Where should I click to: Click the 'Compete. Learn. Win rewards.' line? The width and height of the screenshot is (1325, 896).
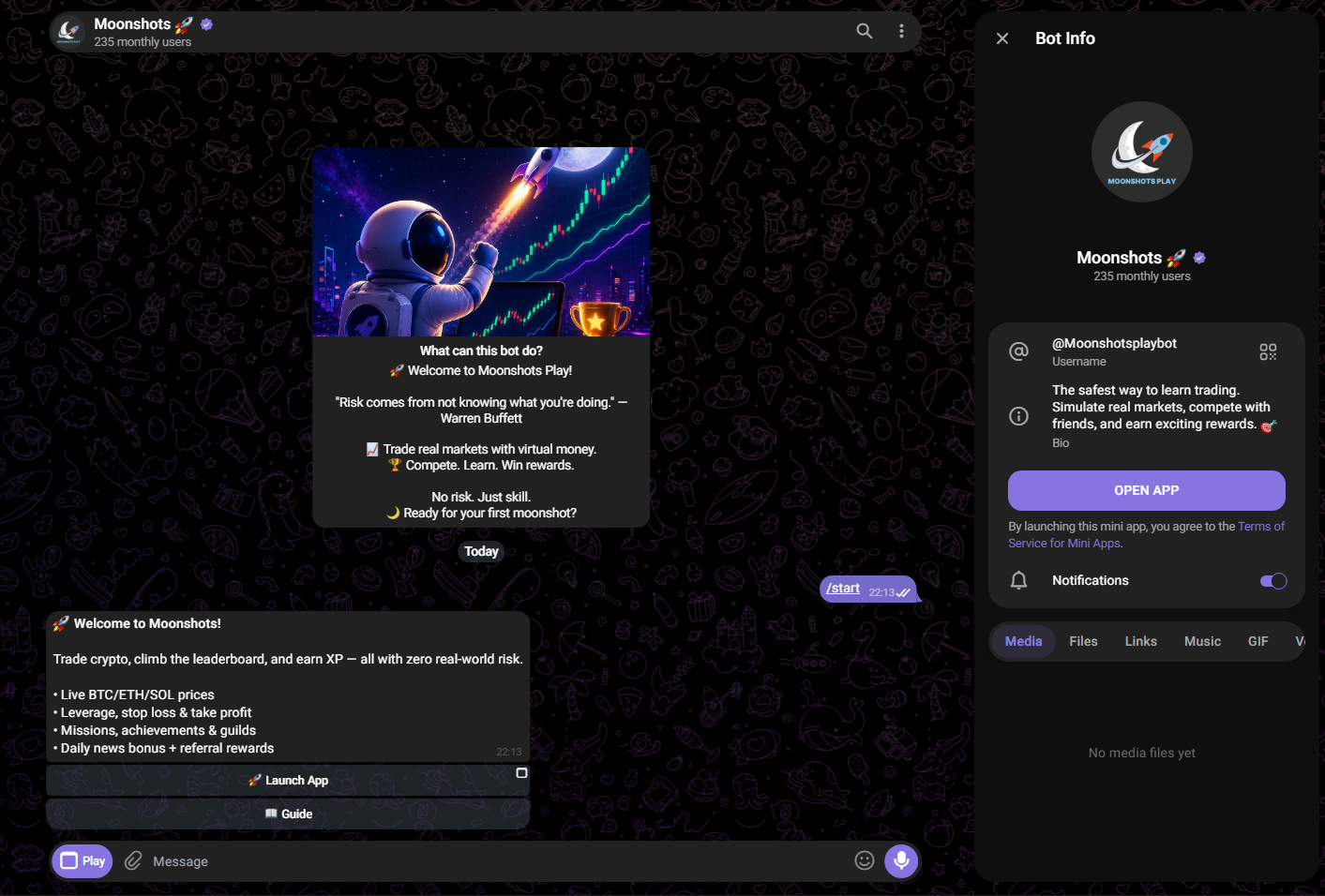481,465
